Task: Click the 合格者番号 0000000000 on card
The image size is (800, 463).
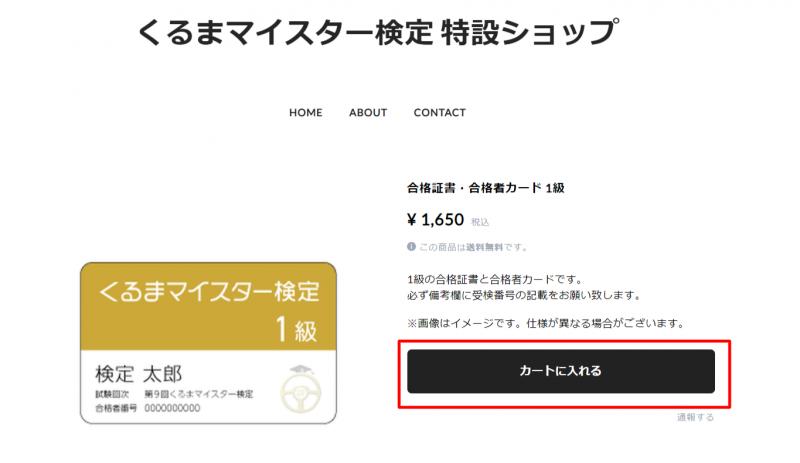Action: (148, 408)
